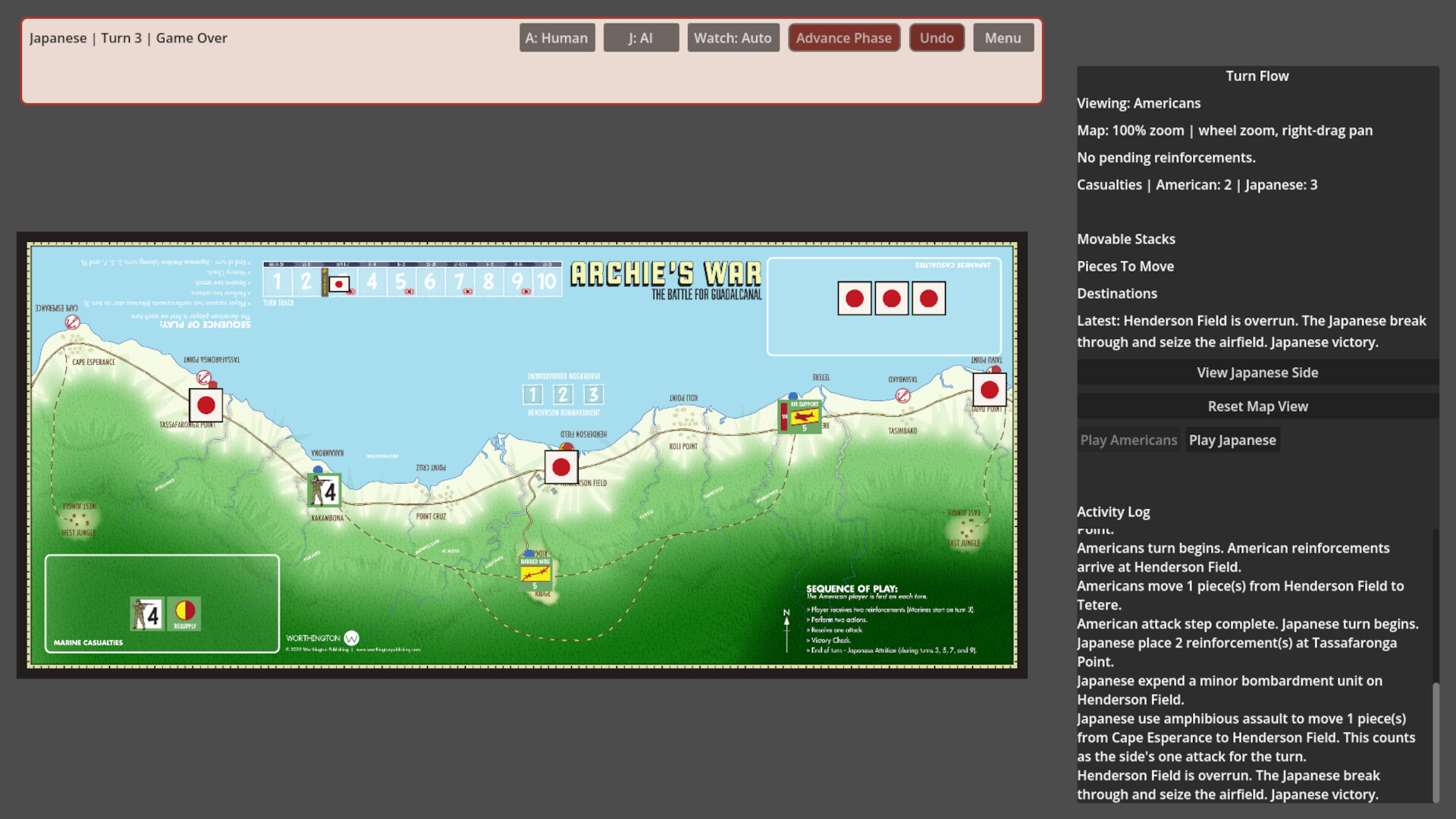Viewport: 1456px width, 819px height.
Task: Click the no-landing anchor icon at Cape Esperance
Action: (73, 322)
